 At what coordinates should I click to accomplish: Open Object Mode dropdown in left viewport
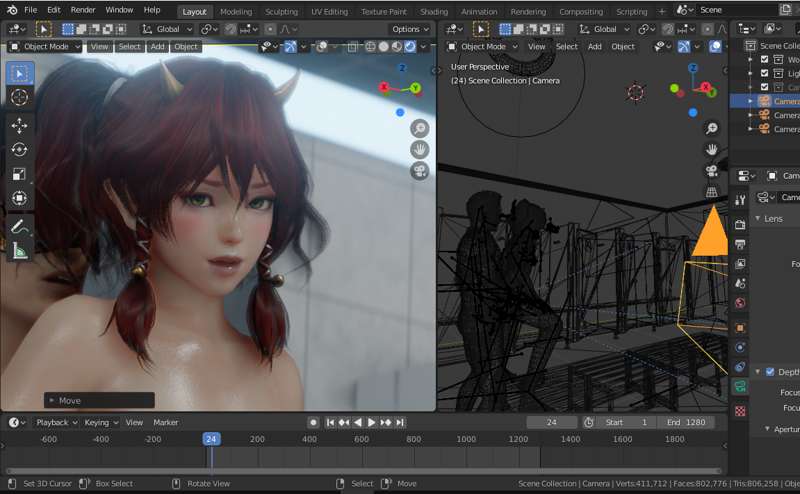(x=45, y=47)
